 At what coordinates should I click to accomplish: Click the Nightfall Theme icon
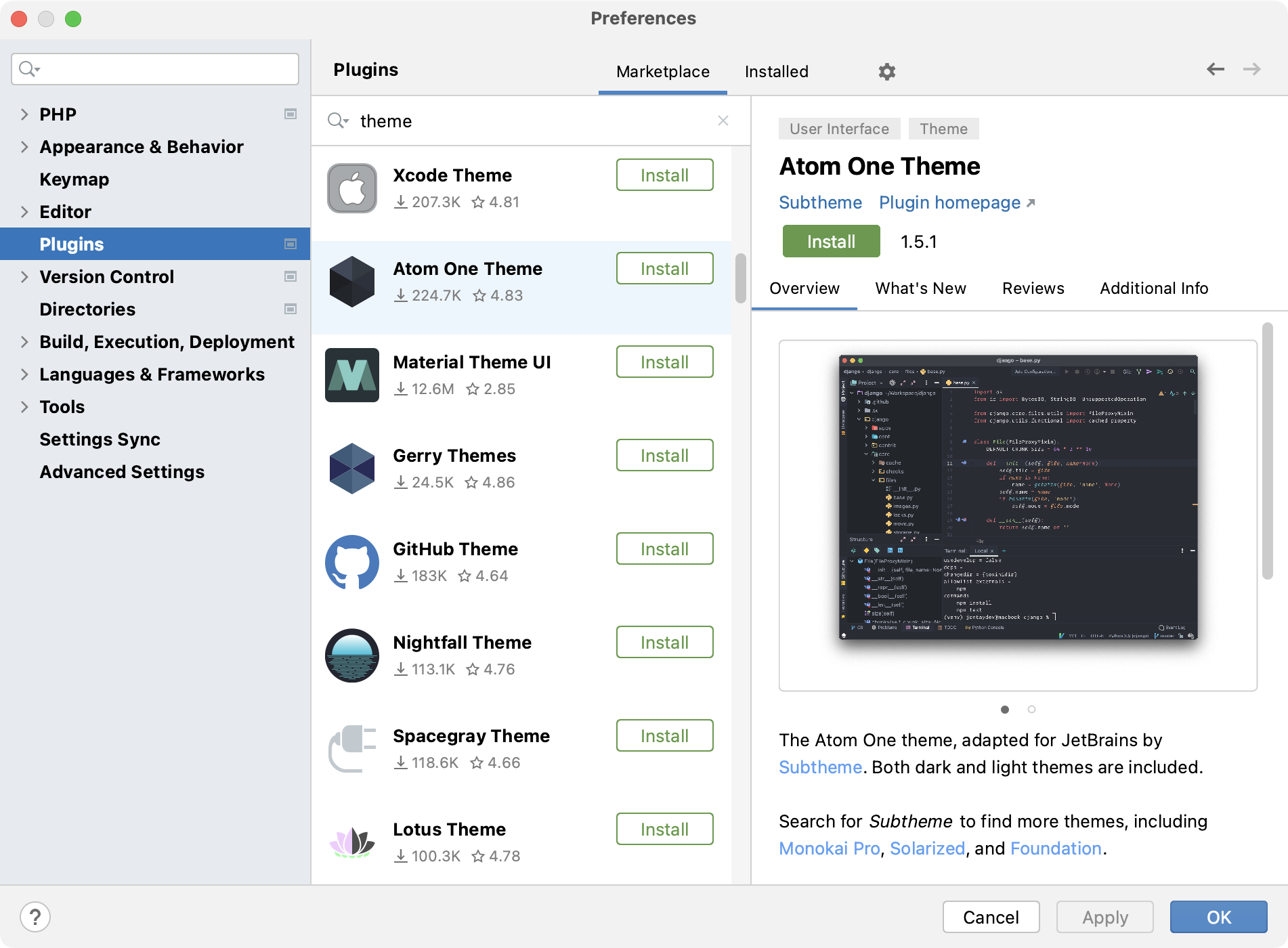(351, 655)
